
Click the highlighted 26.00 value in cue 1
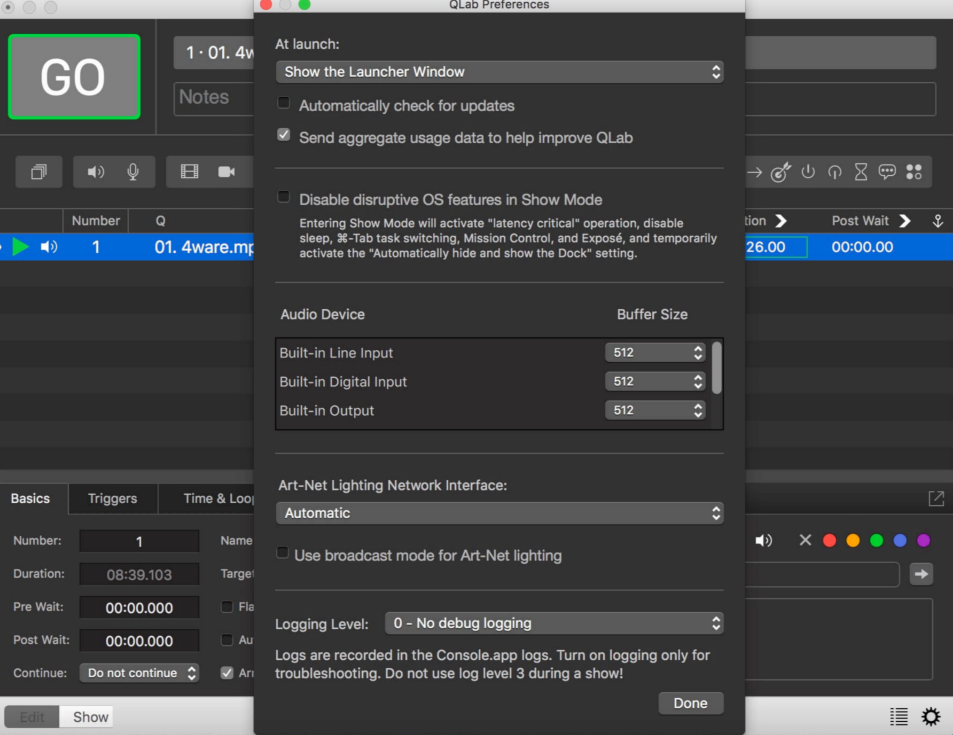click(x=776, y=247)
